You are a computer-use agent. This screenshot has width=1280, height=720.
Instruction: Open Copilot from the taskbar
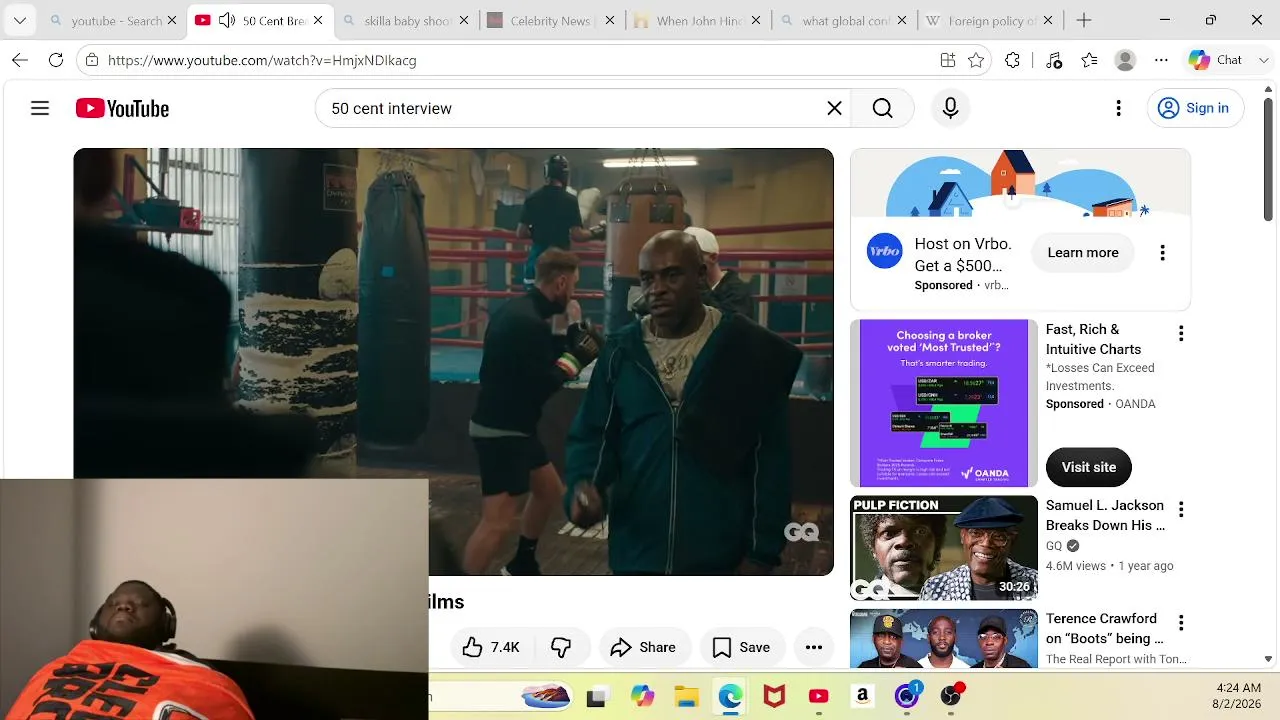642,697
